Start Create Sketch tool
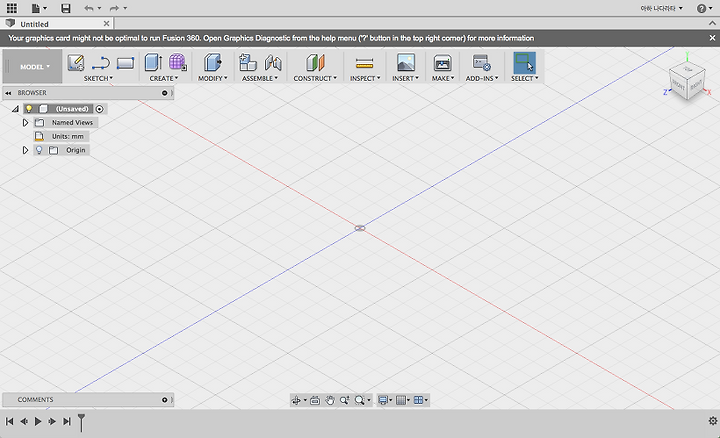Screen dimensions: 720x438 tap(76, 62)
